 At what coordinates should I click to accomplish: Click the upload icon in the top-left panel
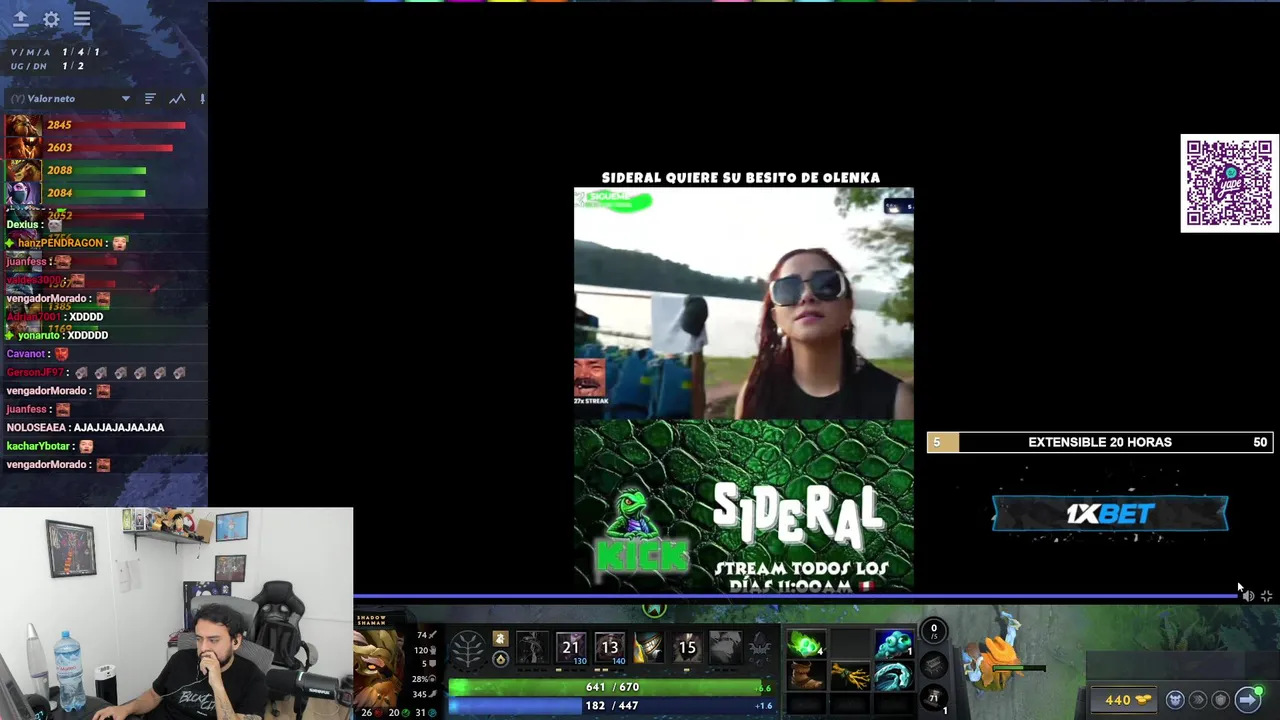pyautogui.click(x=20, y=19)
